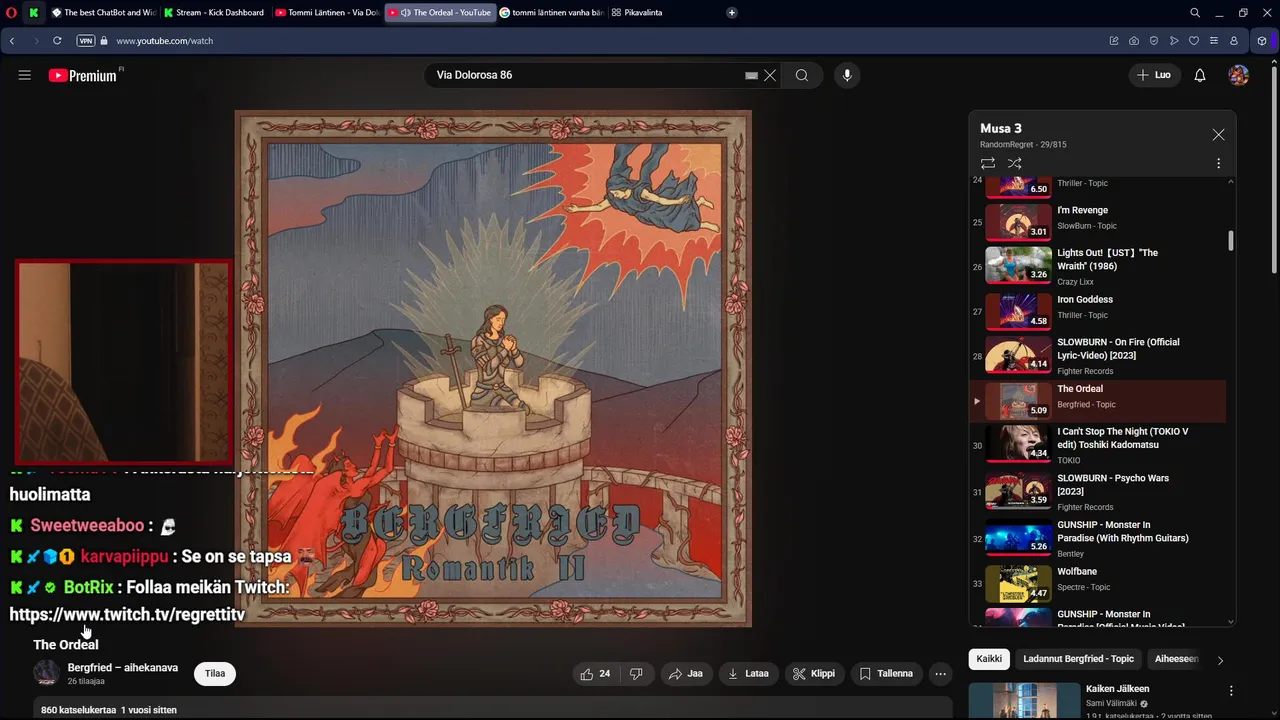Toggle playlist shuffle
The width and height of the screenshot is (1280, 720).
pyautogui.click(x=1015, y=163)
